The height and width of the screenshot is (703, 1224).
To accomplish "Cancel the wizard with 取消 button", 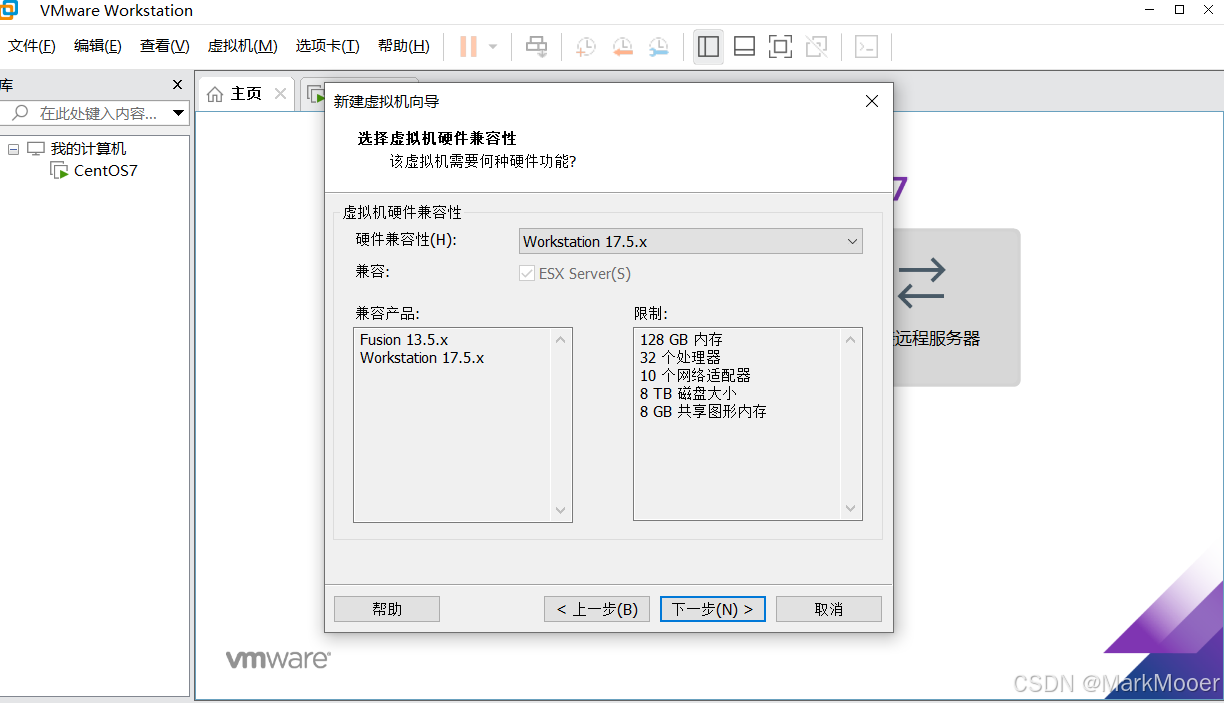I will (x=829, y=609).
